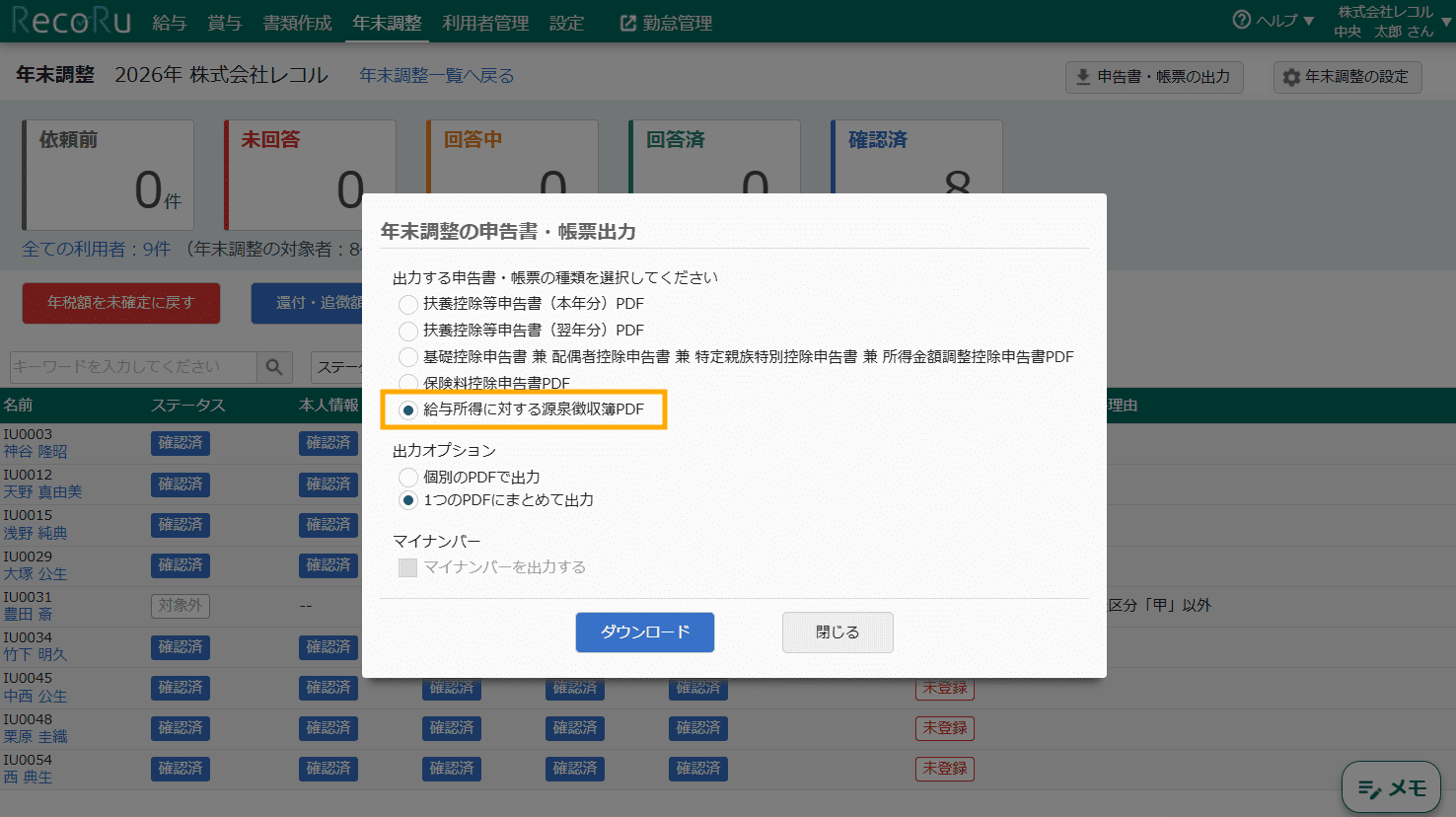The width and height of the screenshot is (1456, 817).
Task: Click the ダウンロード button
Action: click(x=645, y=632)
